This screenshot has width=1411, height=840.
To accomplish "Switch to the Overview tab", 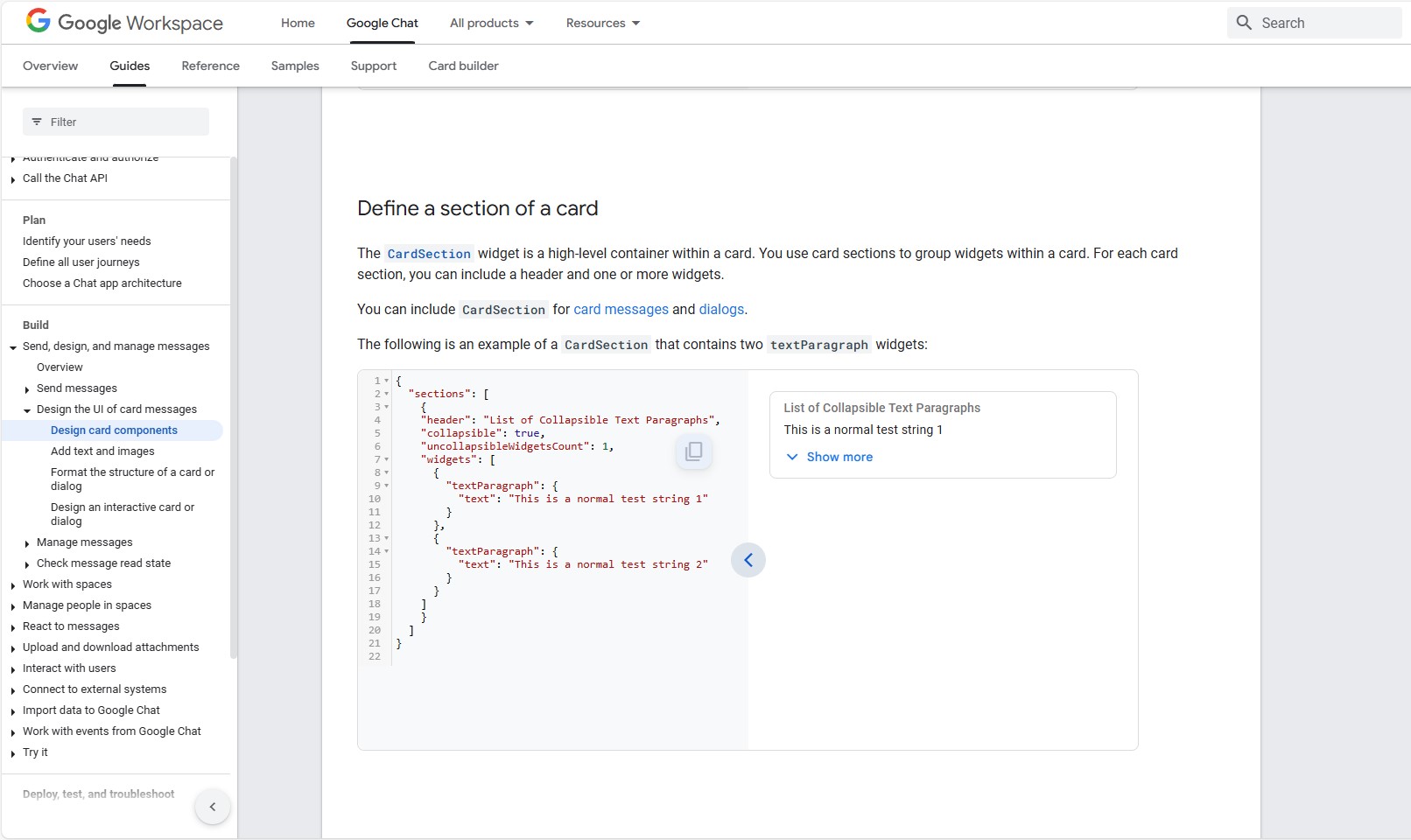I will coord(50,66).
